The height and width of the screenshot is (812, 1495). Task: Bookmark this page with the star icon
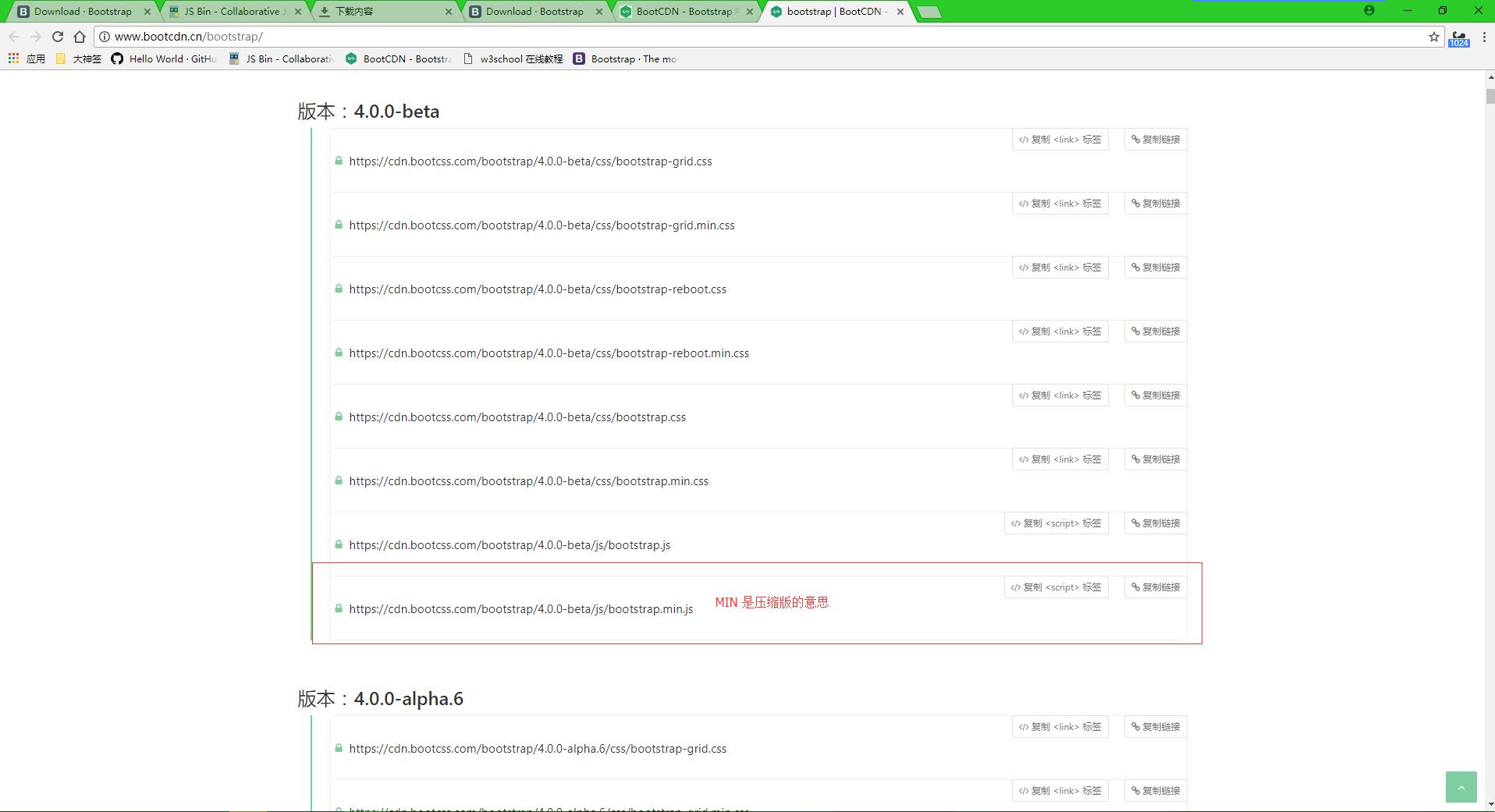[x=1433, y=37]
